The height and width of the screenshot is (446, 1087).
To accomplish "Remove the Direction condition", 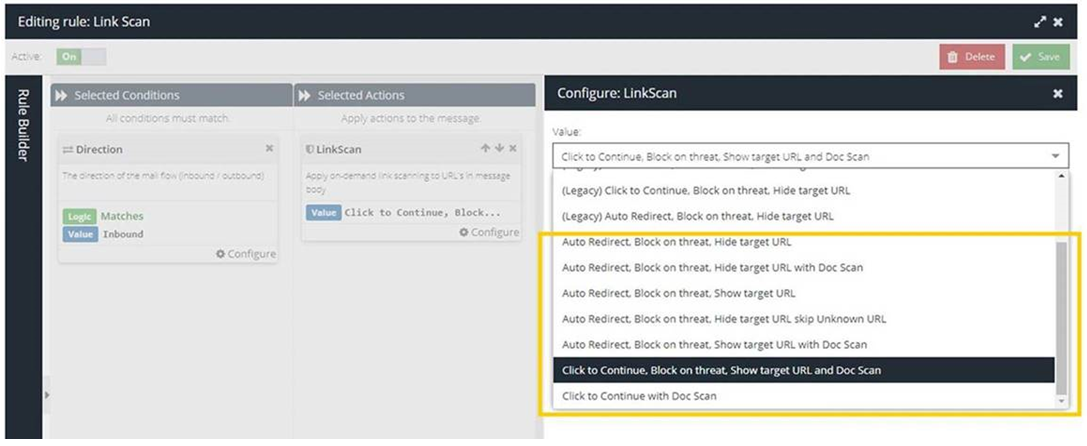I will (270, 148).
